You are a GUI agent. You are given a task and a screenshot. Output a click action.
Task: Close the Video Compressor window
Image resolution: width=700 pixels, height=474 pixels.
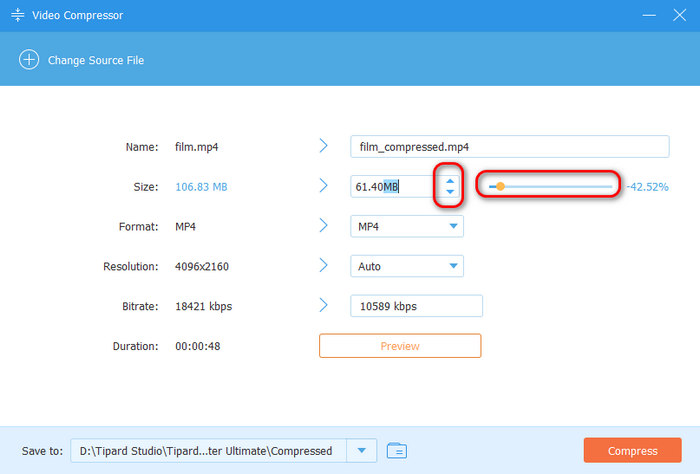679,15
